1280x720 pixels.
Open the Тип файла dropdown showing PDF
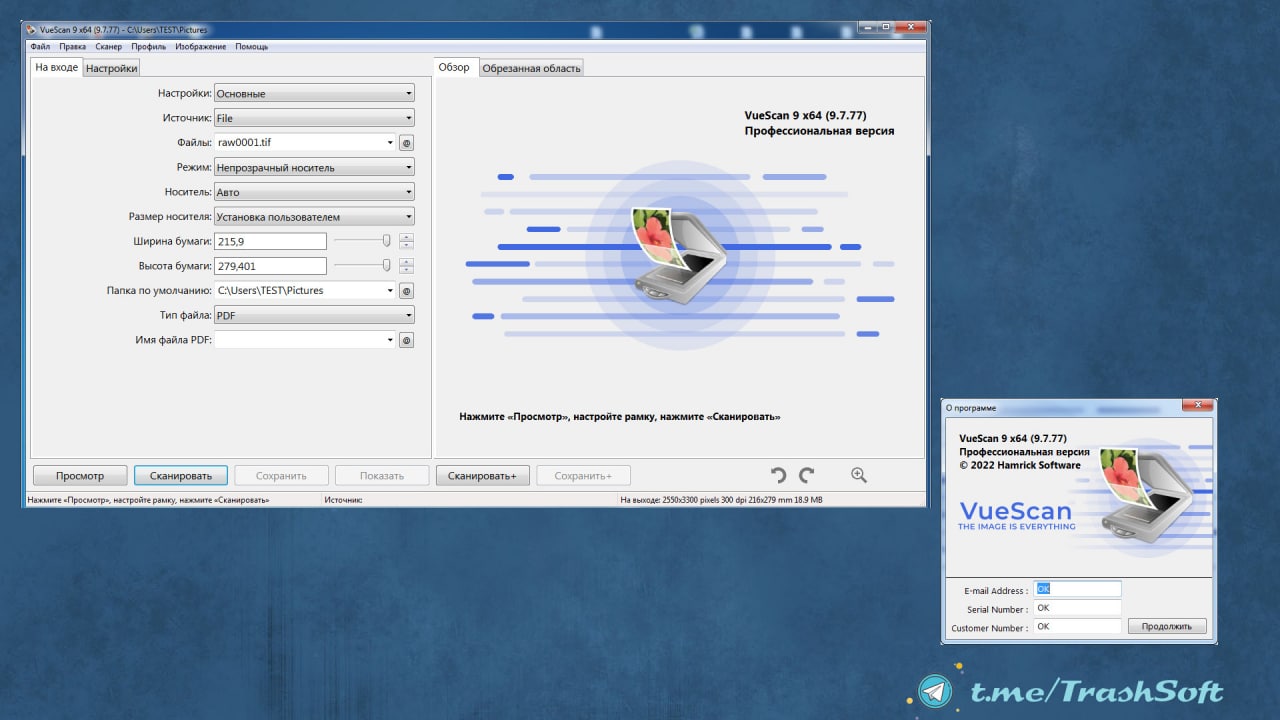[x=314, y=315]
